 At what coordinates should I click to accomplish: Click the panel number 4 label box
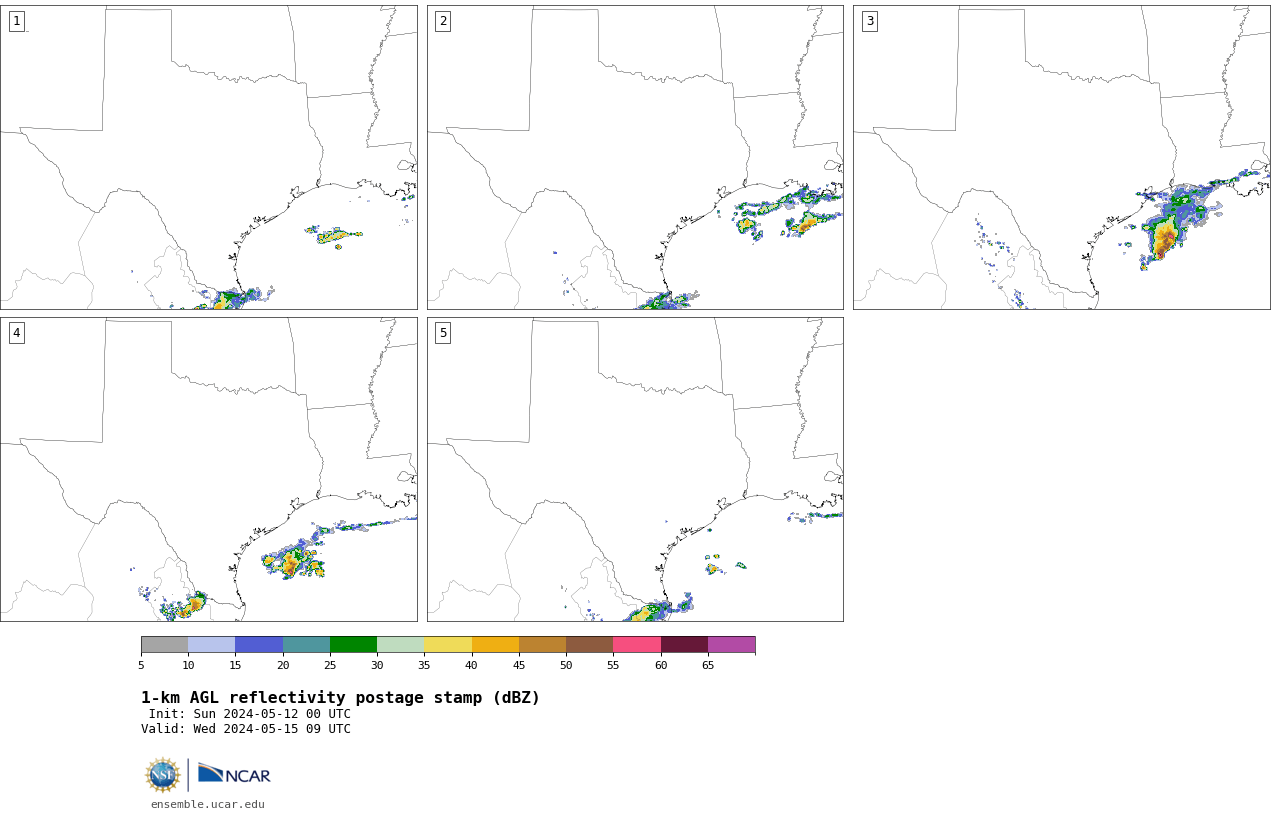click(x=16, y=333)
